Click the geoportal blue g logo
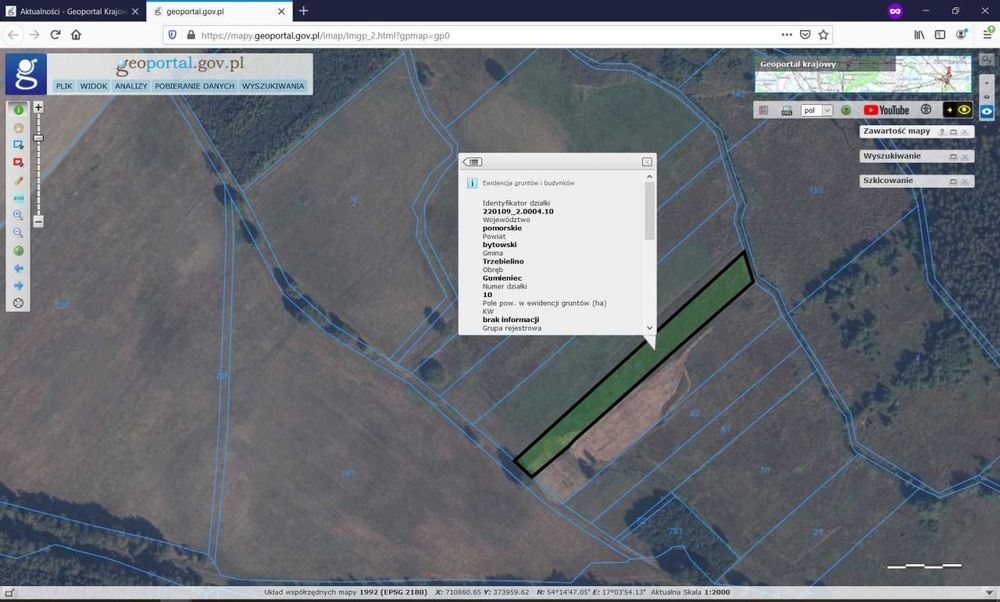The width and height of the screenshot is (1000, 602). coord(26,74)
